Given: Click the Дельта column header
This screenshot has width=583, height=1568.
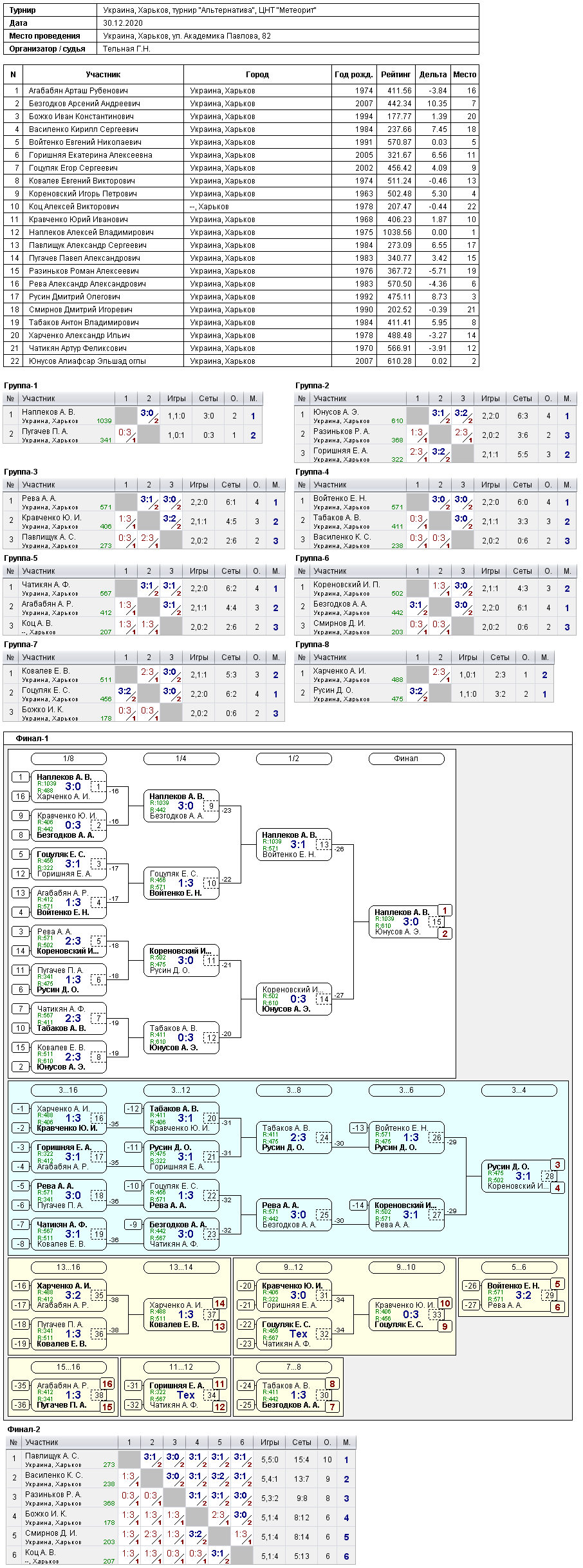Looking at the screenshot, I should [x=432, y=75].
